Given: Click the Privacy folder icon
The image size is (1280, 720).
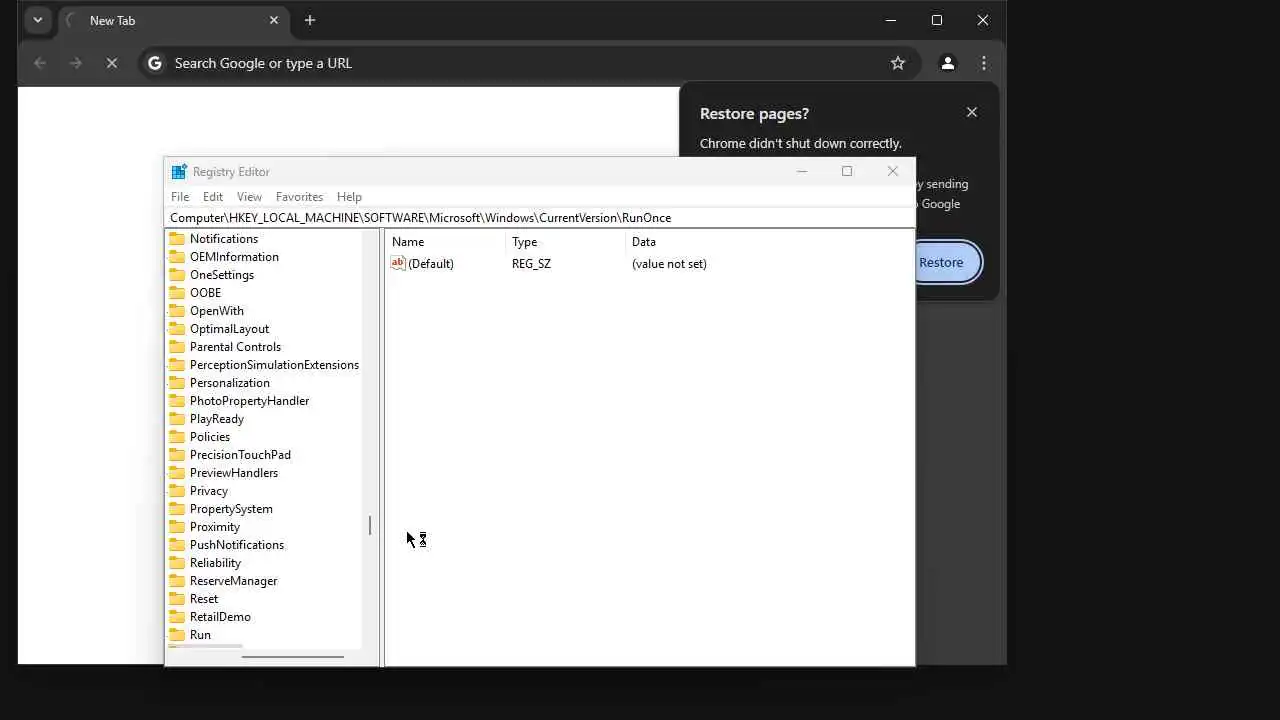Looking at the screenshot, I should point(177,491).
